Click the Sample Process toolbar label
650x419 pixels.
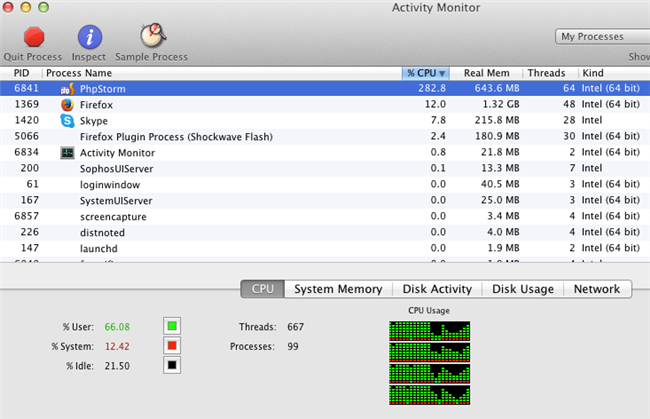click(x=151, y=57)
